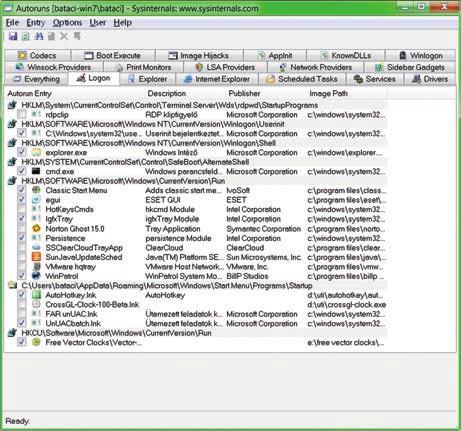
Task: Click the Norton Ghost 15.0 entry icon
Action: [36, 228]
